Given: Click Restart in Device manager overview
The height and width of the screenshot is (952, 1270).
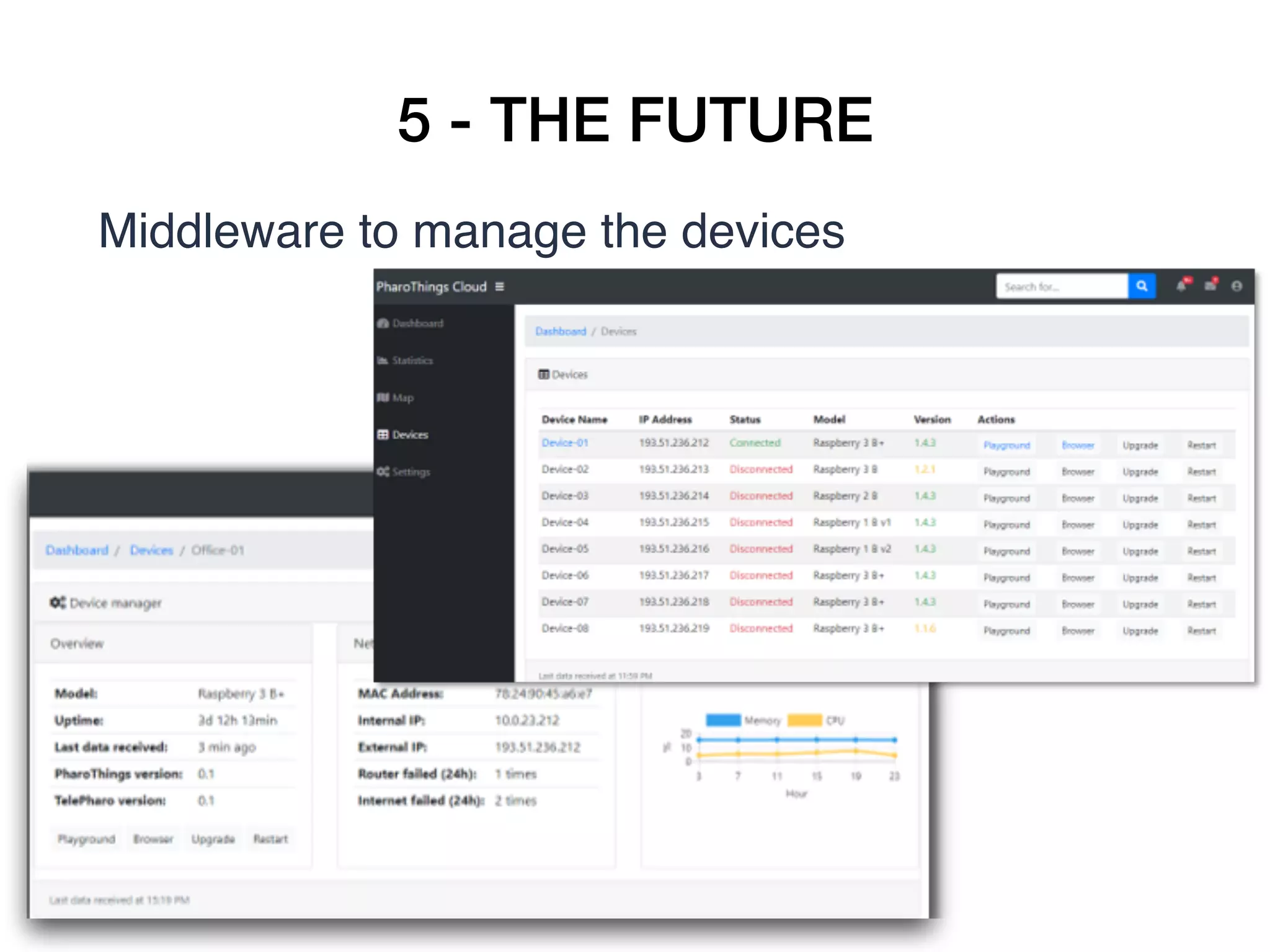Looking at the screenshot, I should point(270,839).
